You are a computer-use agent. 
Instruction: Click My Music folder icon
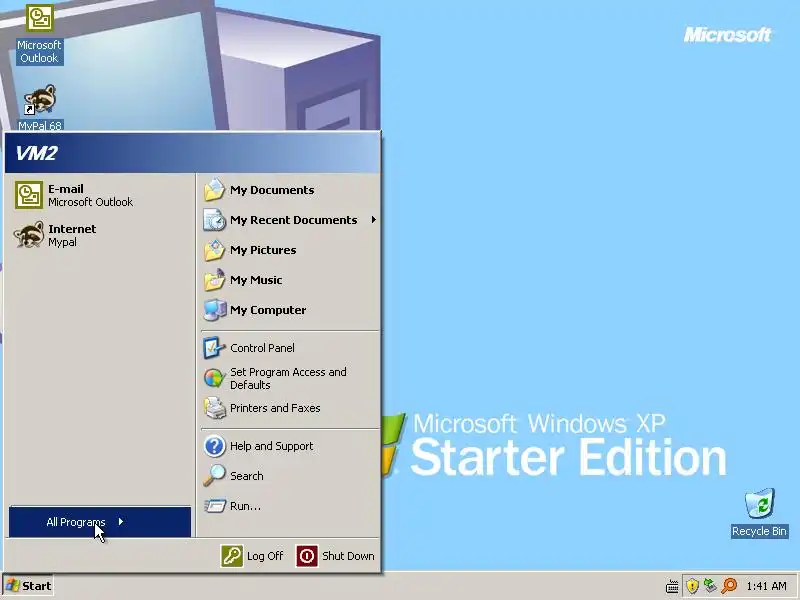point(214,280)
